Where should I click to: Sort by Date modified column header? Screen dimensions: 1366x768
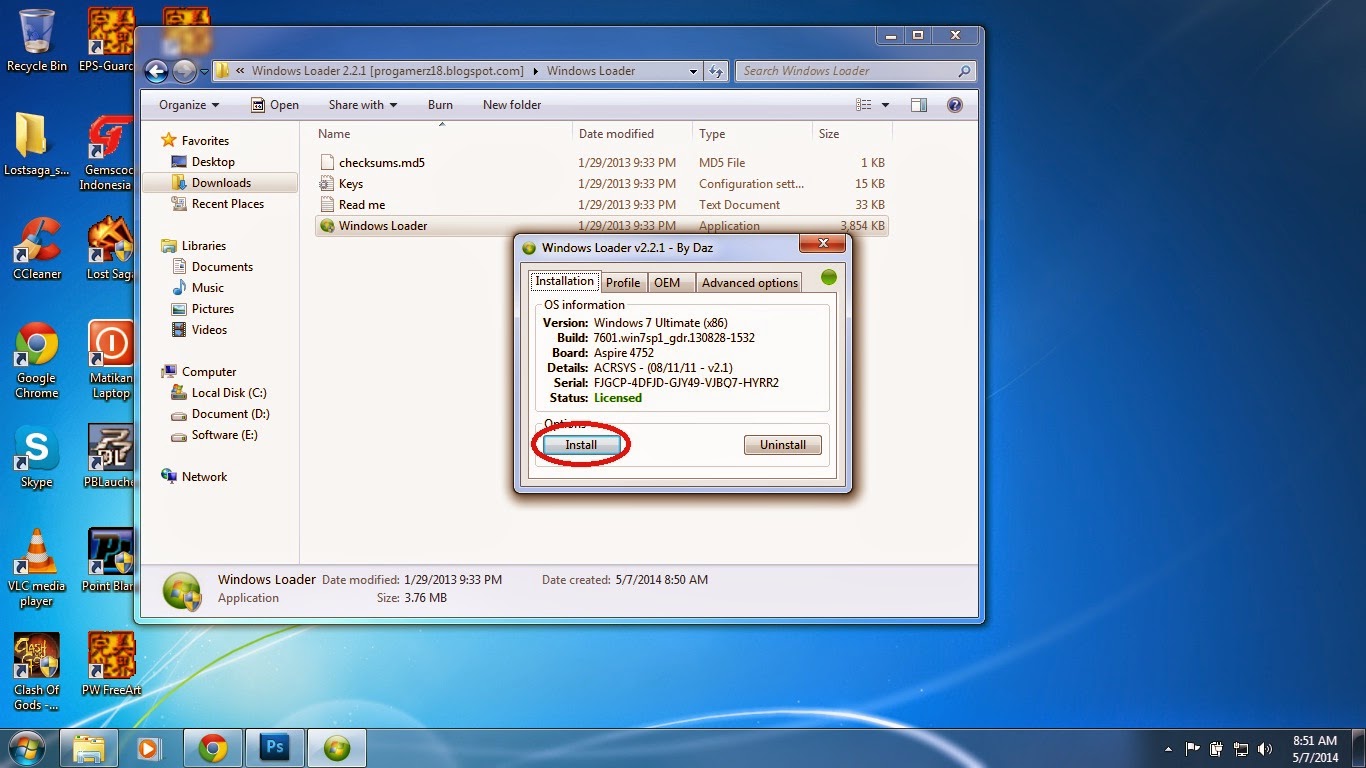(x=632, y=134)
